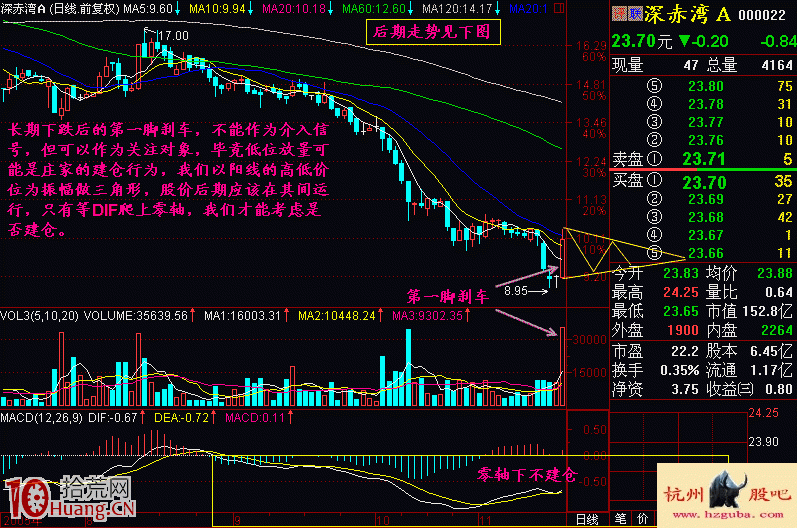797x528 pixels.
Task: Select sell level ⑤ marker at 23.80
Action: [x=654, y=86]
